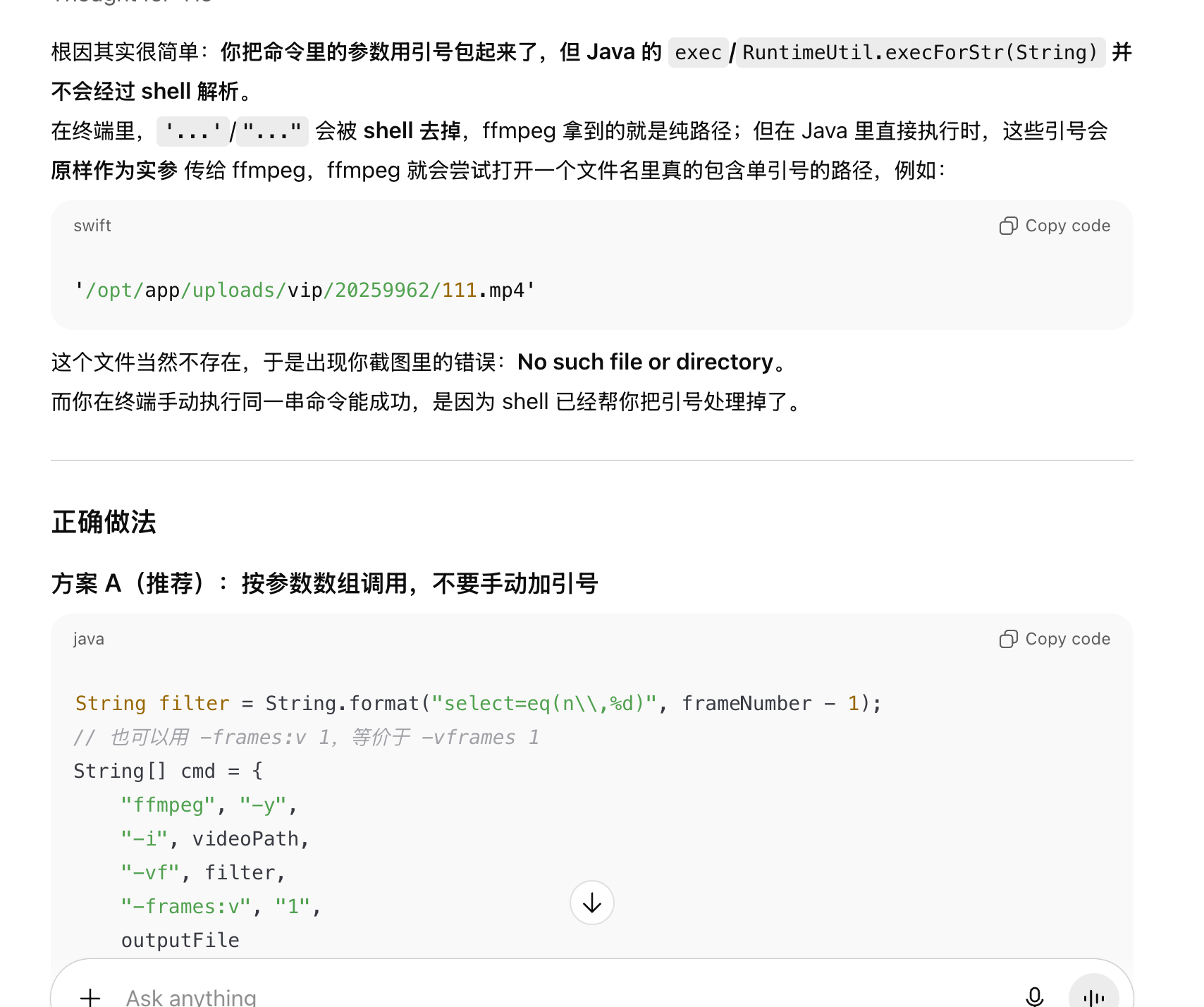Click the Copy code label above the swift snippet
Image resolution: width=1204 pixels, height=1007 pixels.
tap(1067, 226)
